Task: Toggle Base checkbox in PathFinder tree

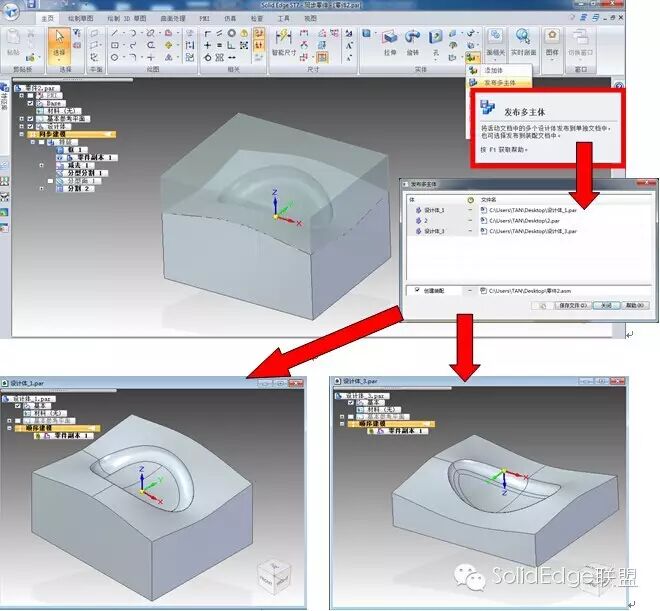Action: pyautogui.click(x=30, y=103)
